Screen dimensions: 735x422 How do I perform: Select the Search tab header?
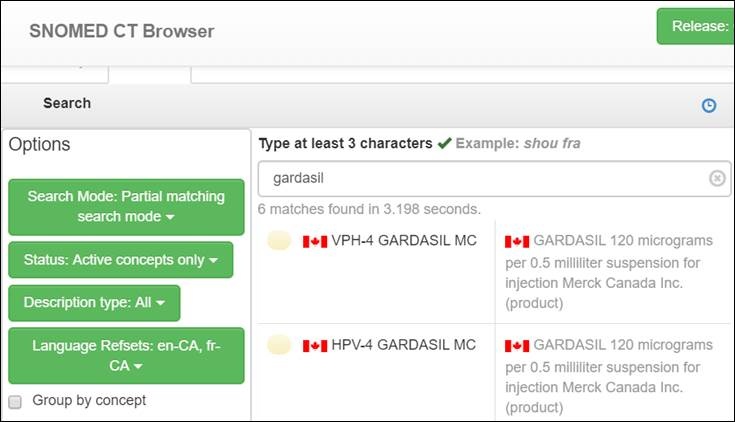(x=67, y=103)
